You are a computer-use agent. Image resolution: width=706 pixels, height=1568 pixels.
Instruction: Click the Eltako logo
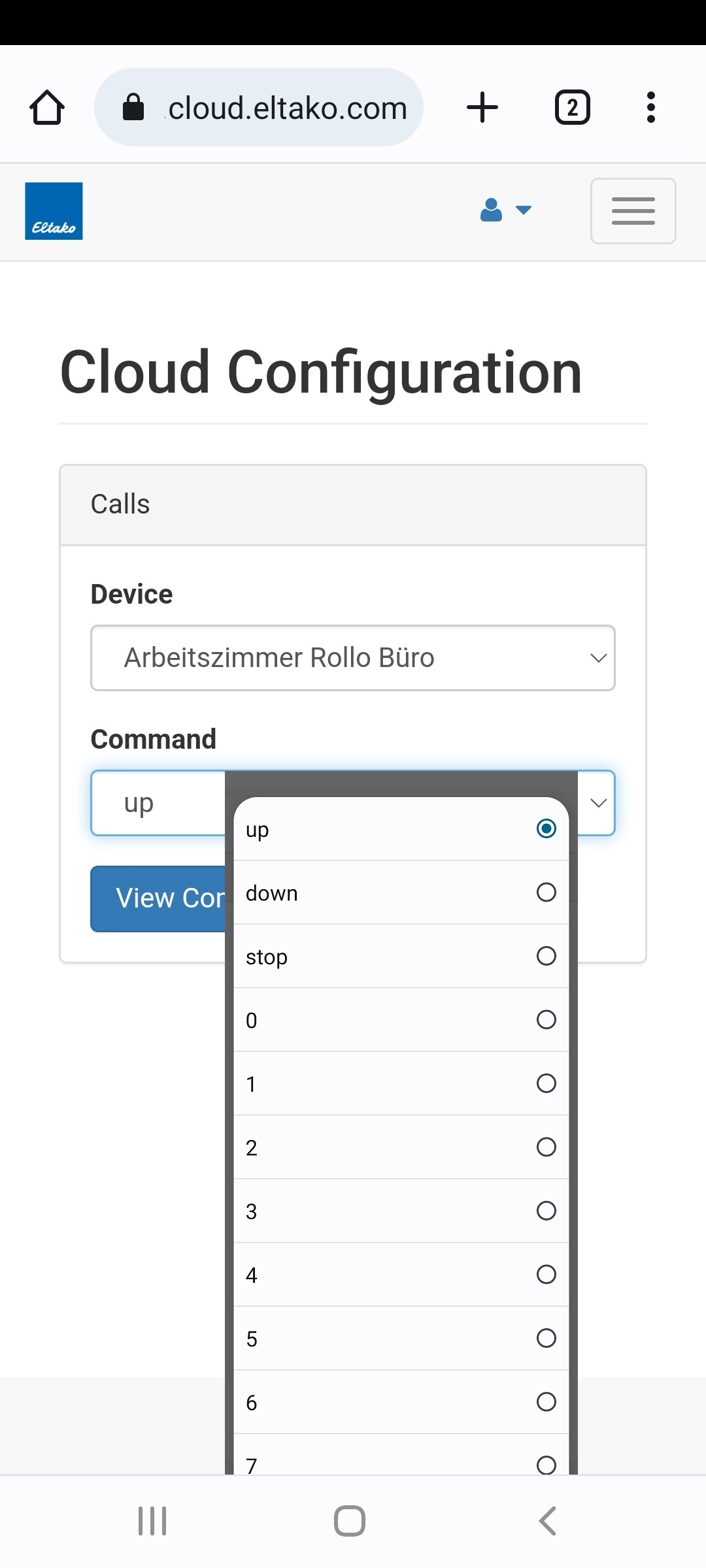click(x=54, y=211)
